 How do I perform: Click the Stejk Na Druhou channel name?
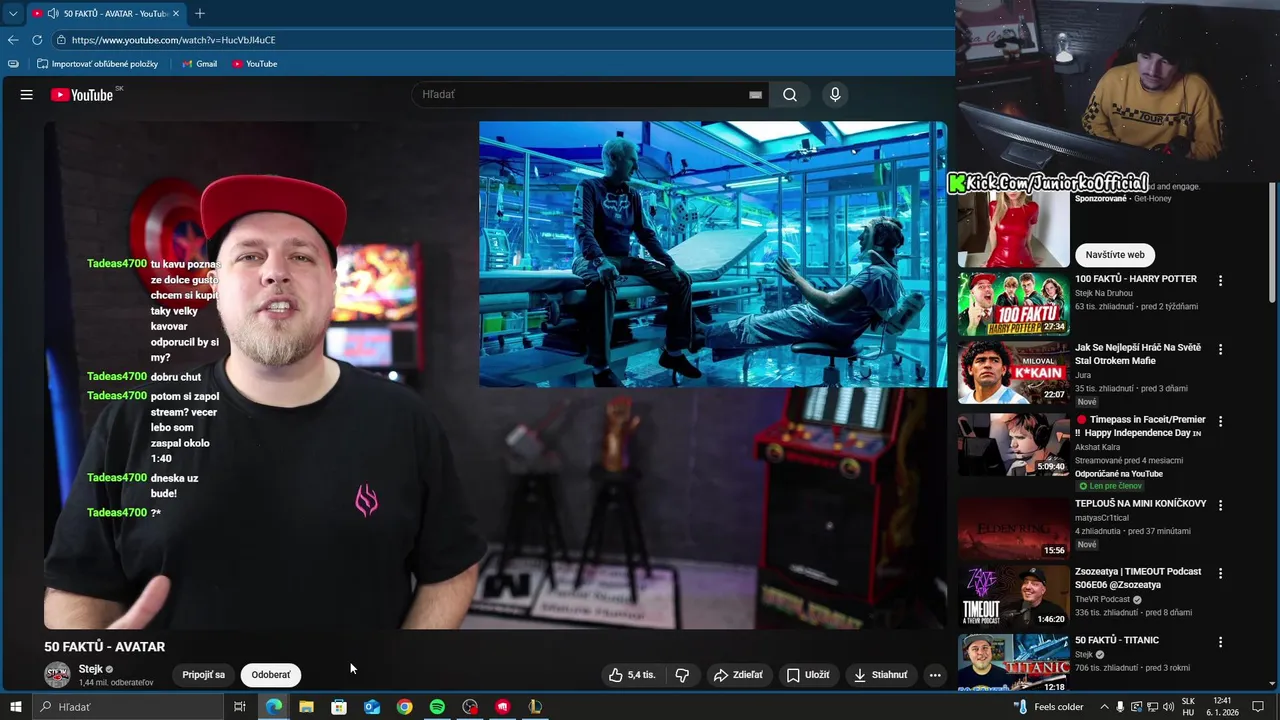tap(1104, 293)
